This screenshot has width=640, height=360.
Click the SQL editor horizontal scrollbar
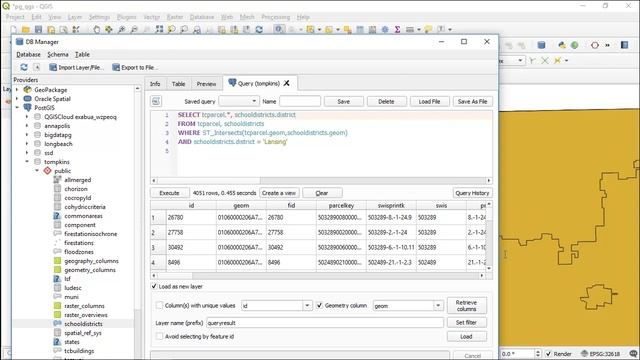[x=321, y=180]
